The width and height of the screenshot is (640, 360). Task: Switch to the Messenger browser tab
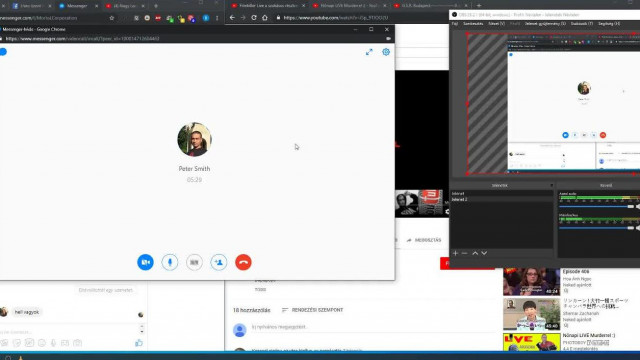point(77,6)
